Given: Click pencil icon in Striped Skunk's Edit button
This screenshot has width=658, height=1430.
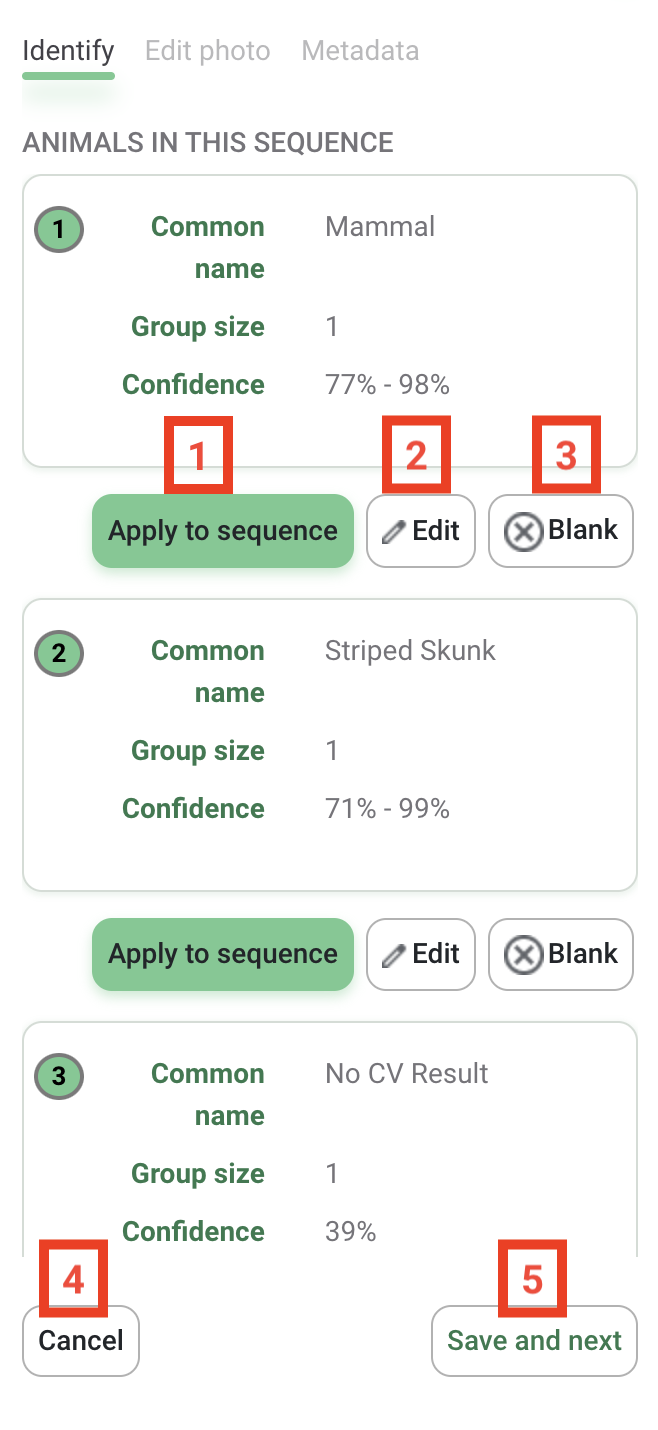Looking at the screenshot, I should click(394, 954).
